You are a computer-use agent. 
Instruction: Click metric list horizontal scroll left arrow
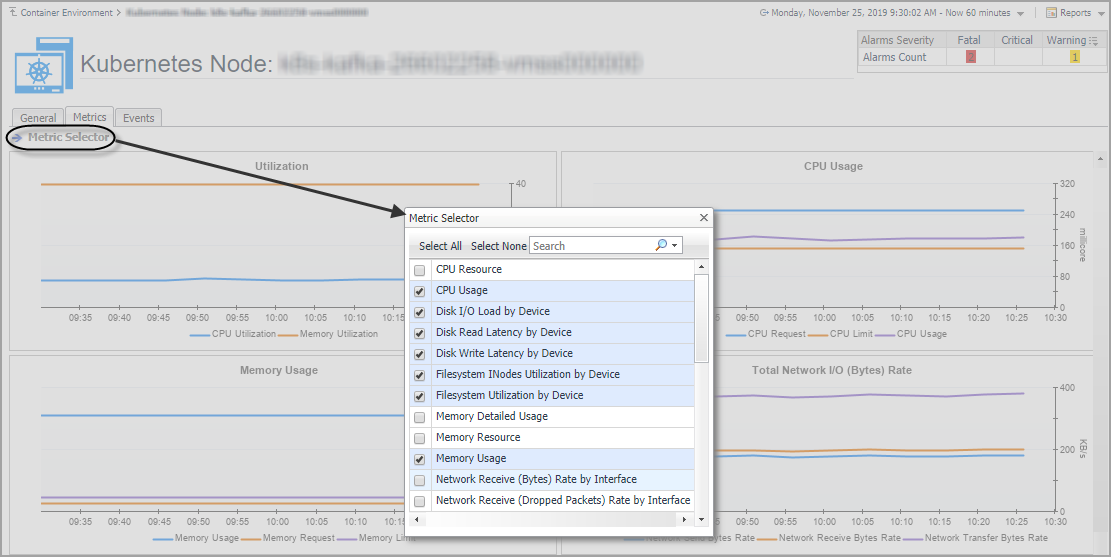(x=417, y=519)
